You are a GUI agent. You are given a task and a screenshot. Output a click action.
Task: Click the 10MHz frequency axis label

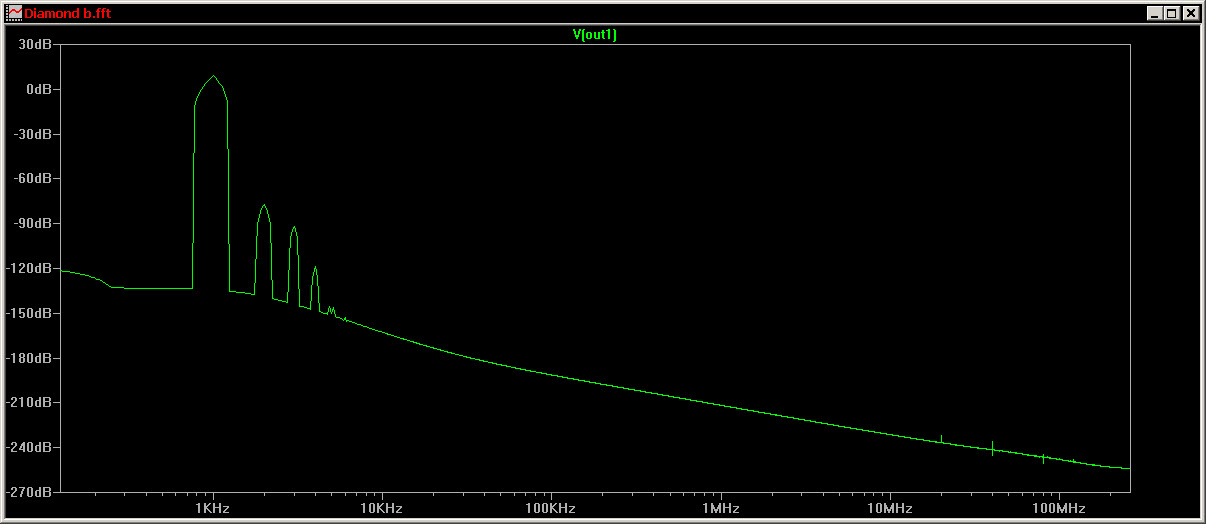(x=889, y=509)
